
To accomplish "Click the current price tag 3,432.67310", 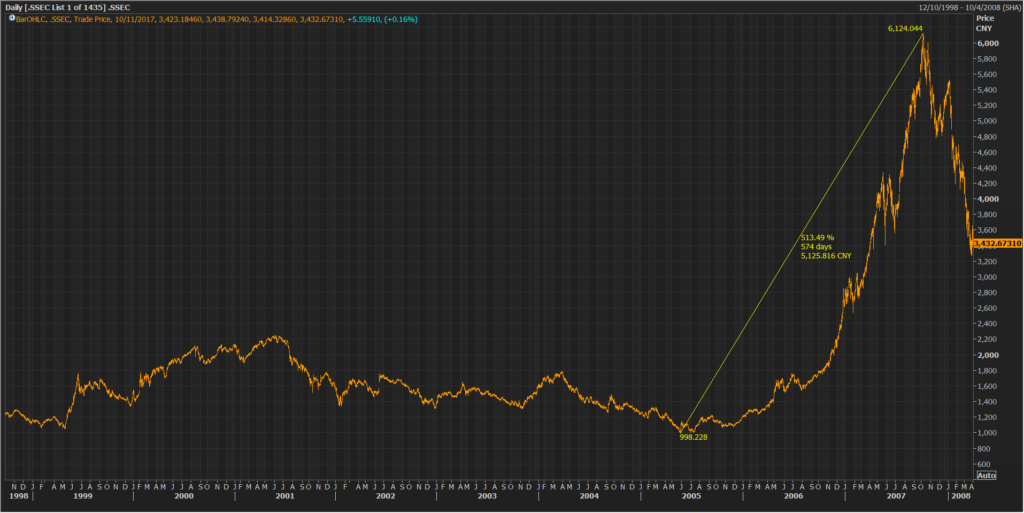I will coord(996,243).
